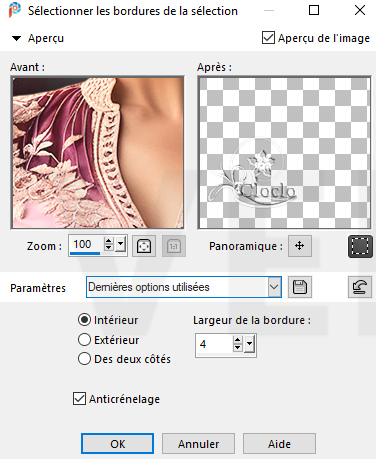The width and height of the screenshot is (376, 459).
Task: Select the Des deux côtés radio button
Action: point(84,359)
